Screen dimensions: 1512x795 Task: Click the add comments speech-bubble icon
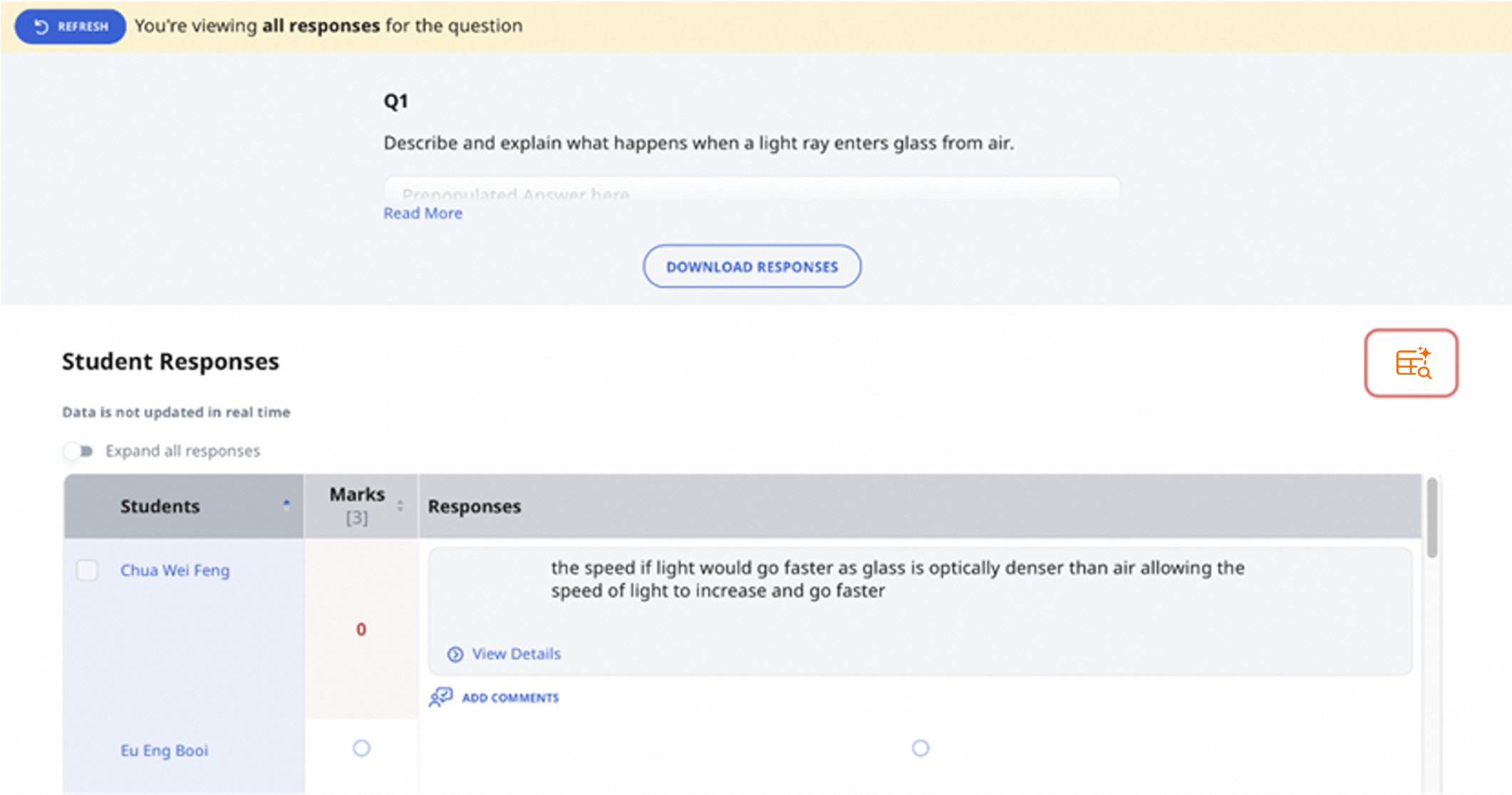click(x=441, y=697)
